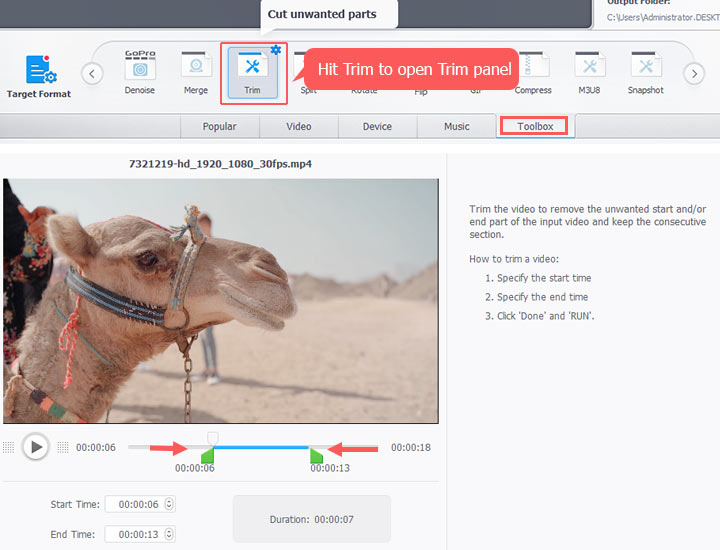Click 'Specify the end time' instruction
Screen dimensions: 720x550
(x=542, y=297)
